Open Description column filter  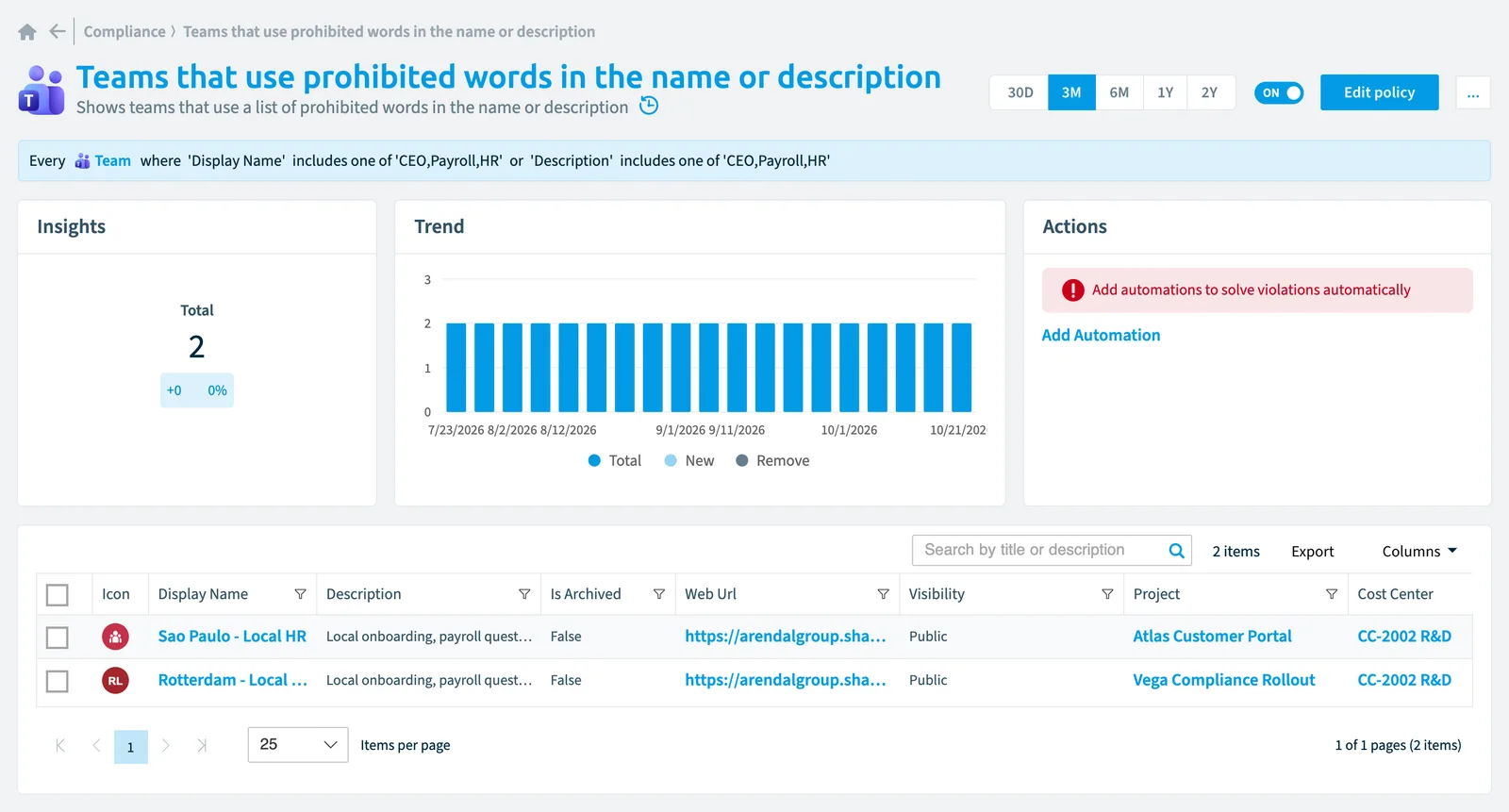pyautogui.click(x=524, y=594)
